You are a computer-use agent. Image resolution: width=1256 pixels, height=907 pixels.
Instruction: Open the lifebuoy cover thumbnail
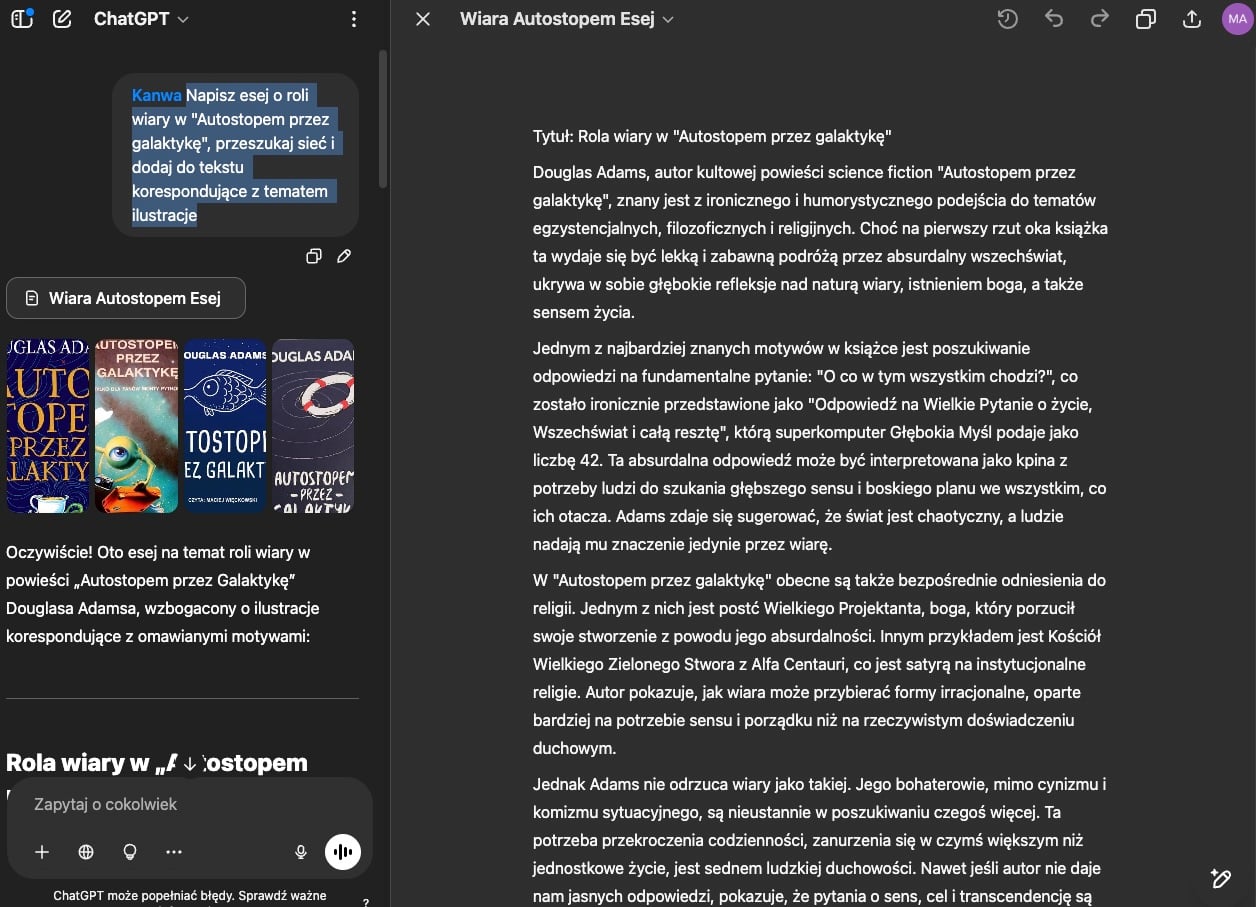313,426
